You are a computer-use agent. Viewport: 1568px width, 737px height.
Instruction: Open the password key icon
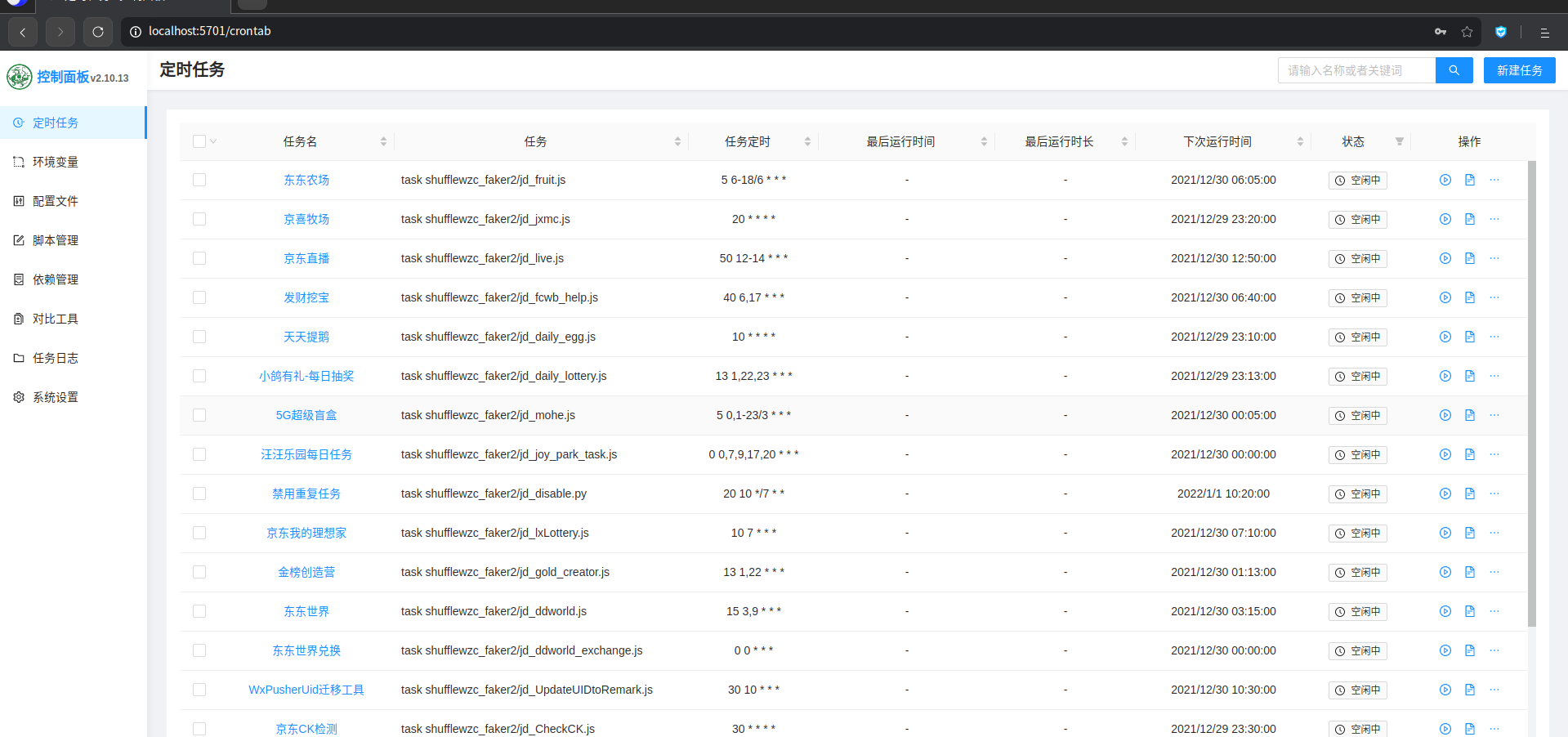coord(1440,32)
